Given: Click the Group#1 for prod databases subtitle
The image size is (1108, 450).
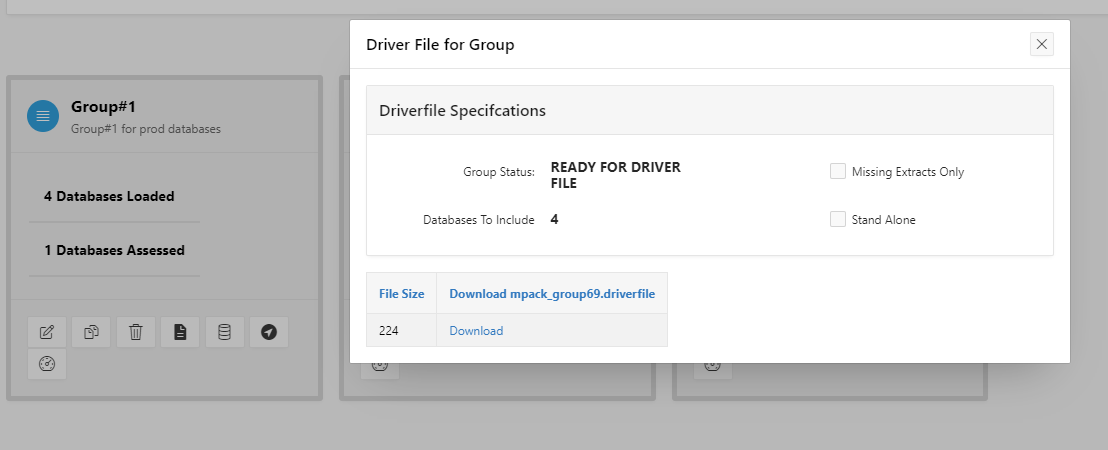Looking at the screenshot, I should coord(146,129).
